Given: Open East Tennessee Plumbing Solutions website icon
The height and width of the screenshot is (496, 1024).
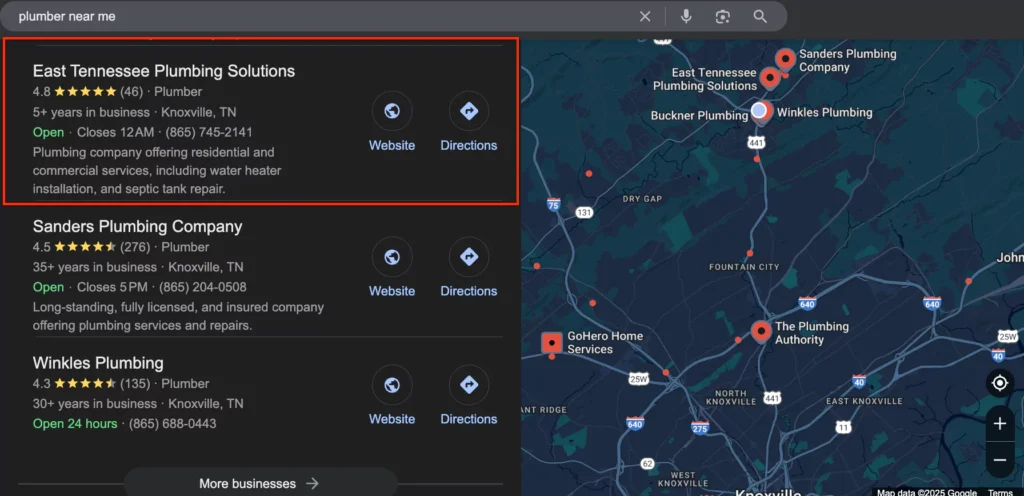Looking at the screenshot, I should (392, 111).
